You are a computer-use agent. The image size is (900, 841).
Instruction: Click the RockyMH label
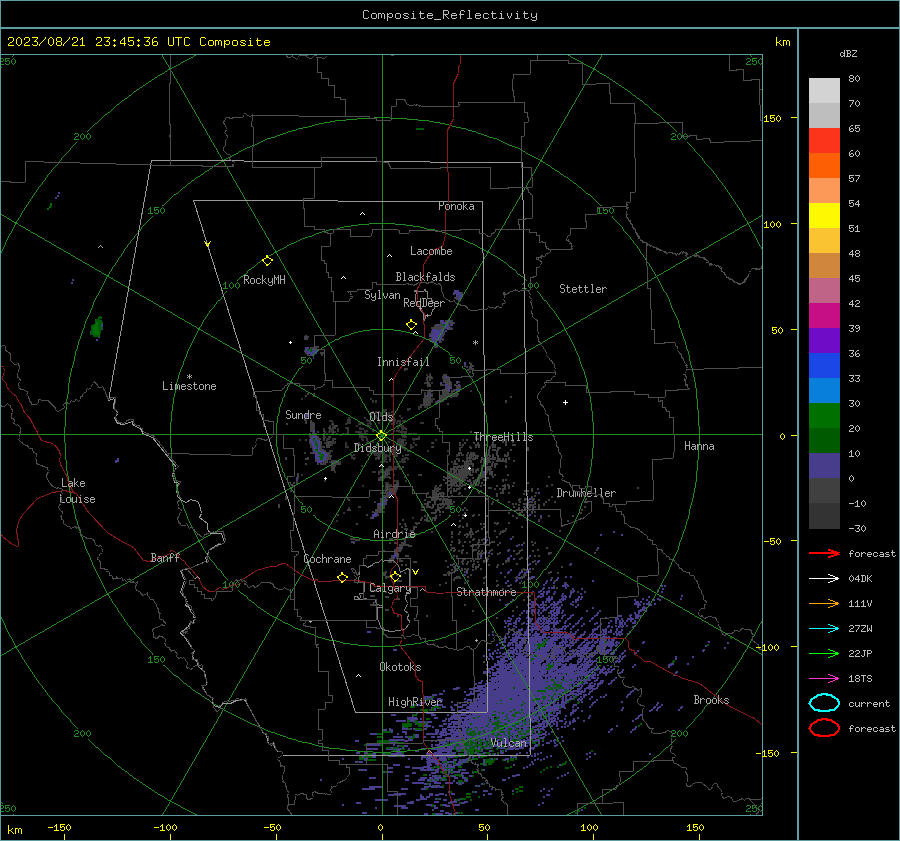pyautogui.click(x=264, y=280)
